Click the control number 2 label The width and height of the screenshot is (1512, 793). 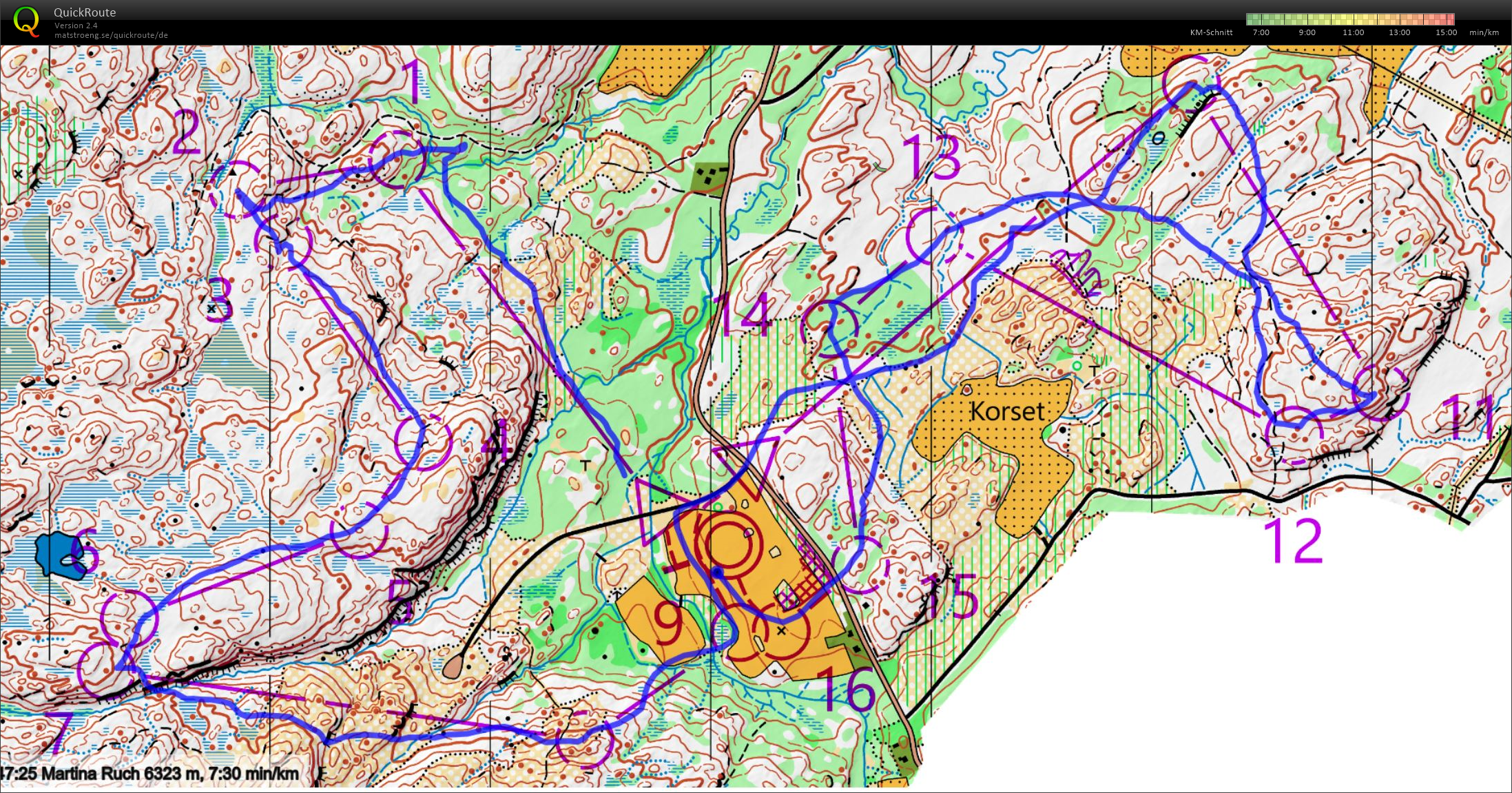[x=187, y=132]
